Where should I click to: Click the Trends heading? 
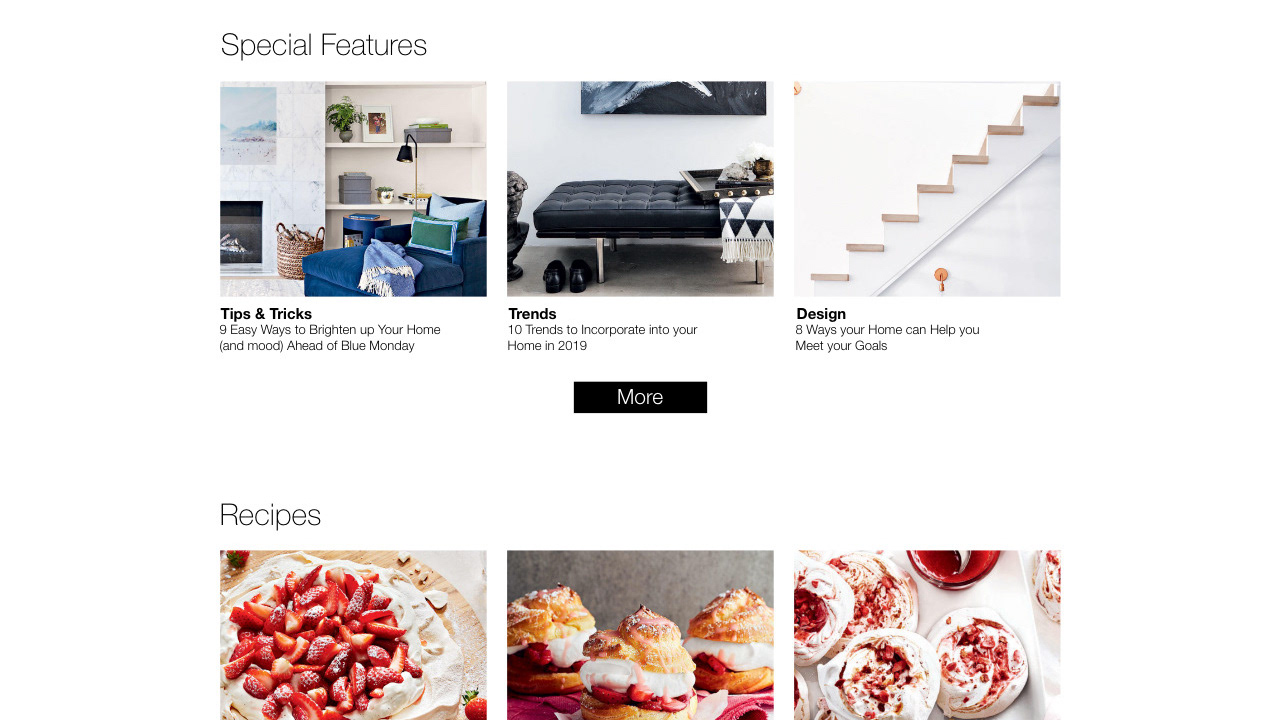pyautogui.click(x=532, y=314)
